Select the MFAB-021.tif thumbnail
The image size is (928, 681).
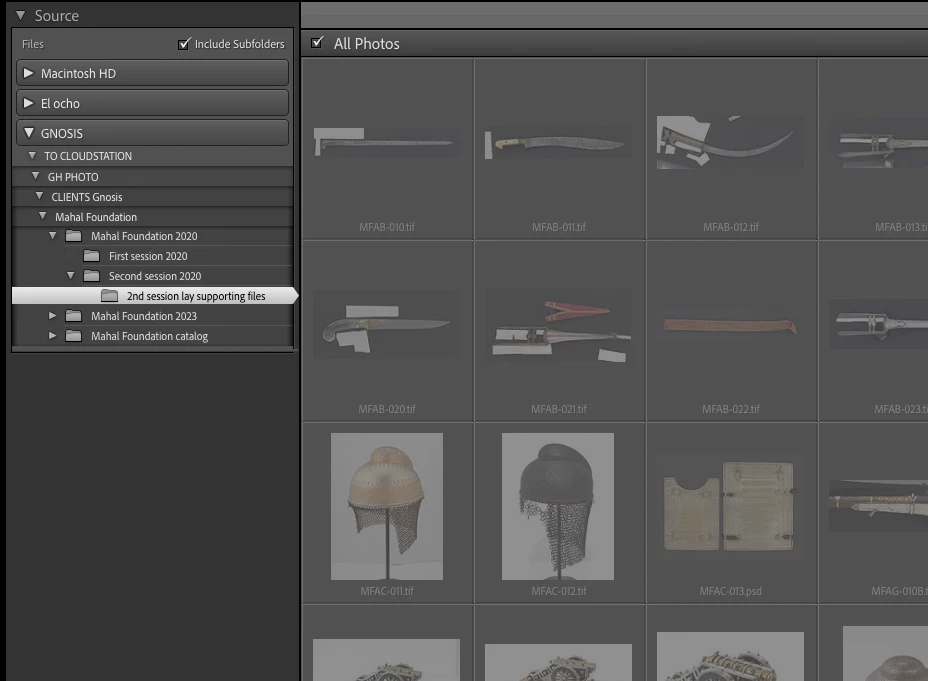[x=558, y=326]
